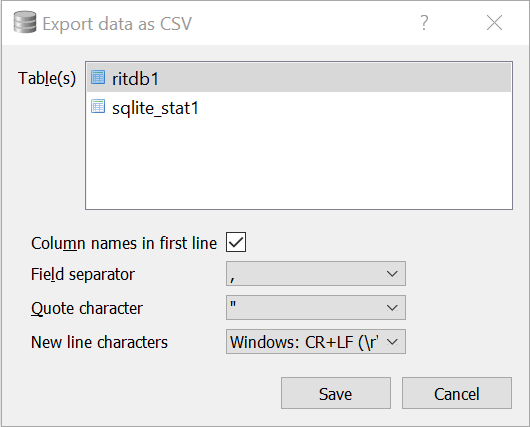Image resolution: width=530 pixels, height=427 pixels.
Task: Click the Save button
Action: point(336,393)
